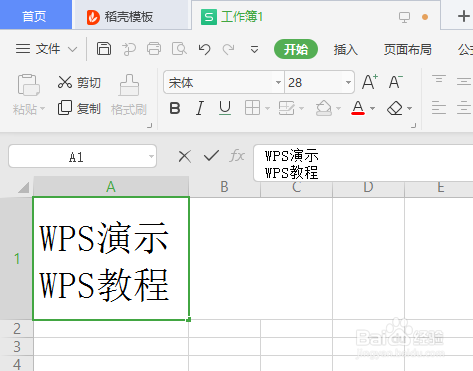
Task: Click the fx insert function icon
Action: point(237,156)
